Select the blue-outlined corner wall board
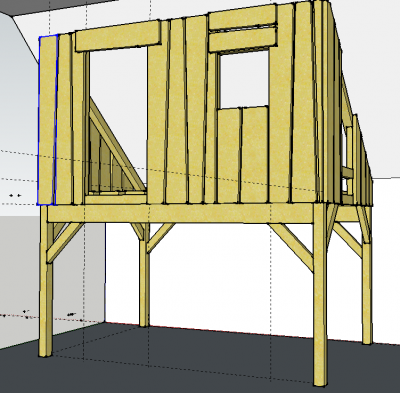Screen dimensions: 400x393 47,120
